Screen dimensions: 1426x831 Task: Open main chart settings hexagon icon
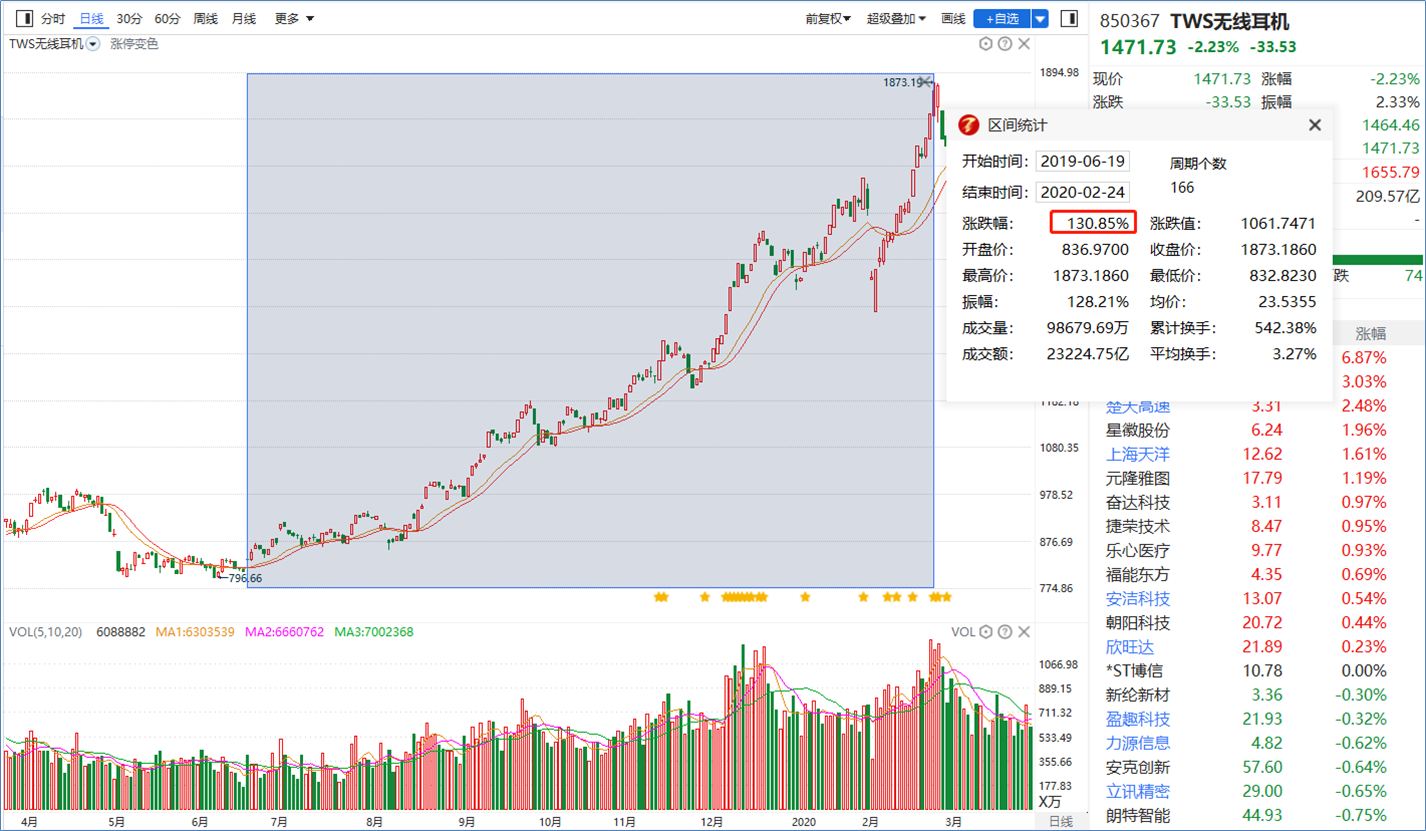click(985, 43)
